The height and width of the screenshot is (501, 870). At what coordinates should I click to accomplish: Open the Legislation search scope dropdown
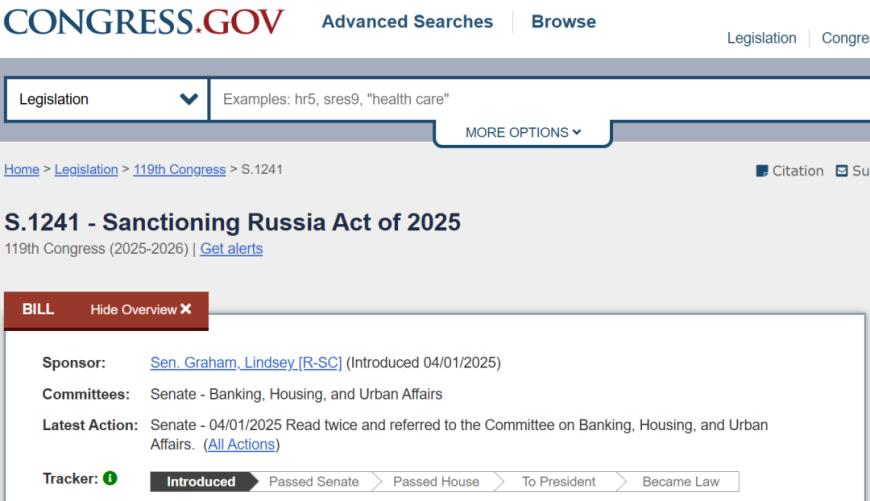(x=107, y=99)
